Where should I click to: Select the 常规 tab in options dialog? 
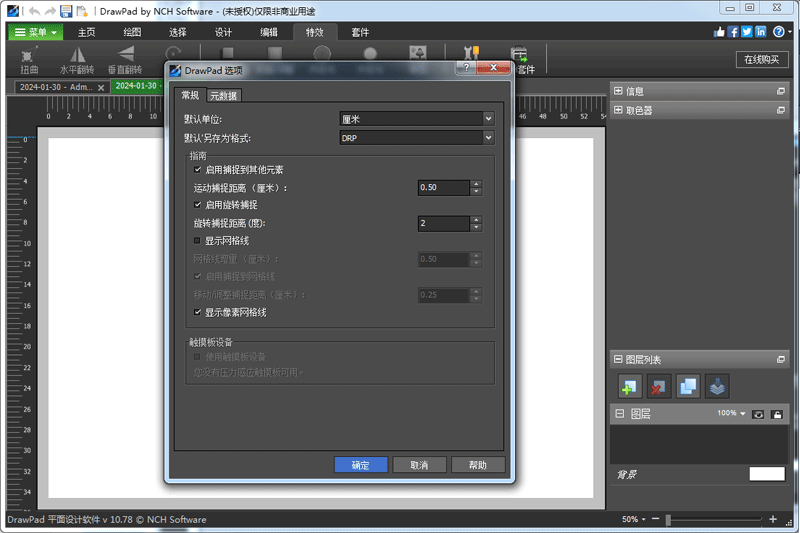click(x=190, y=95)
